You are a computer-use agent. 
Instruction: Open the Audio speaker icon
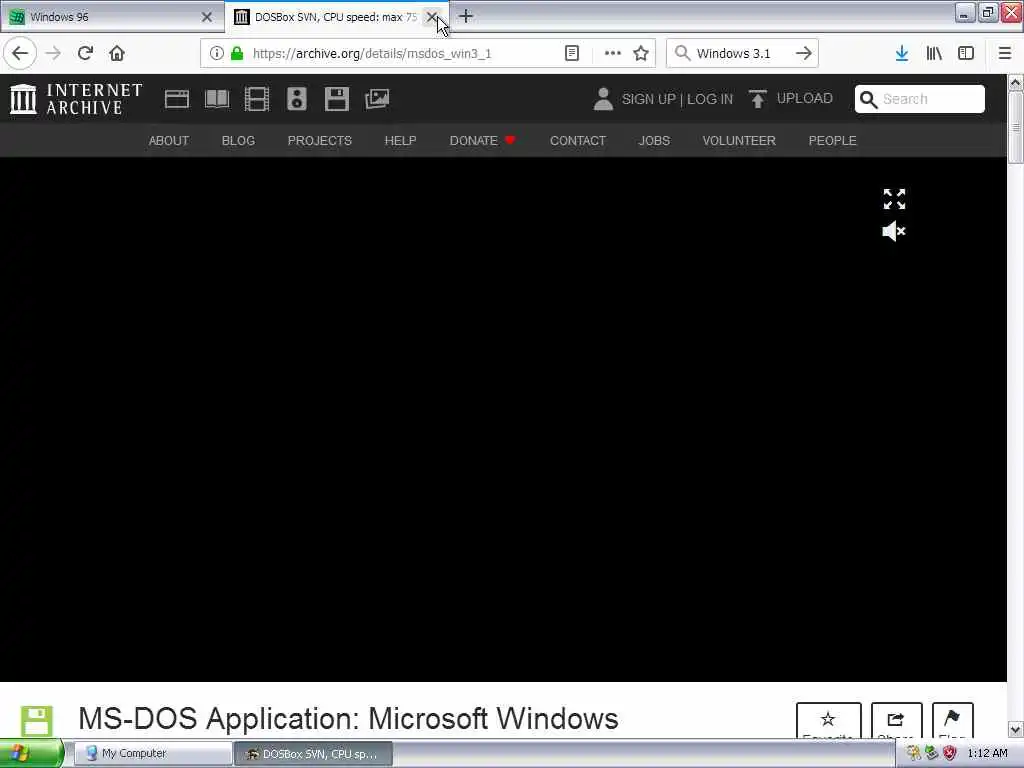pos(296,99)
